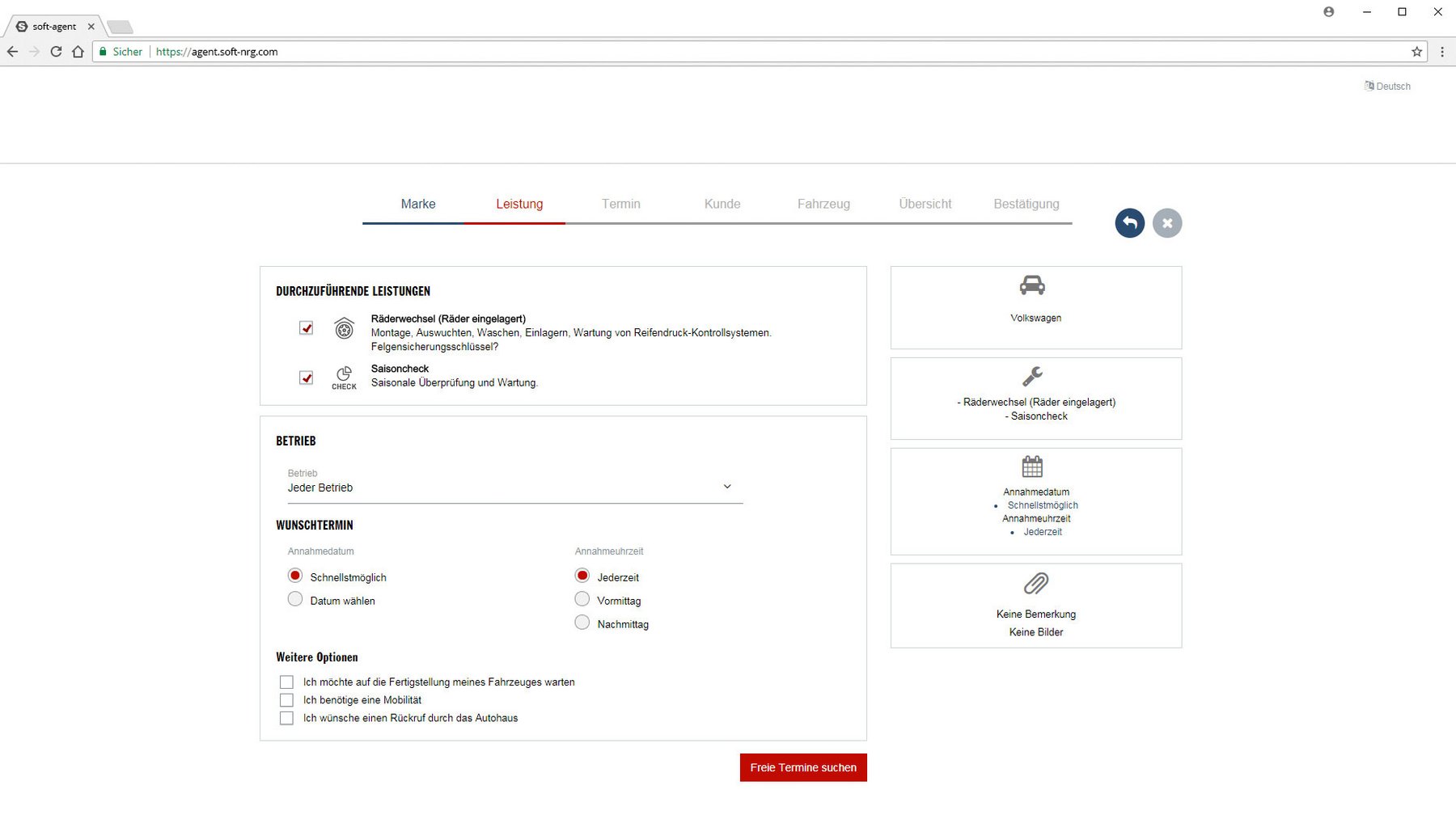Screen dimensions: 1456x819
Task: Click the Sicher security label
Action: tap(128, 52)
